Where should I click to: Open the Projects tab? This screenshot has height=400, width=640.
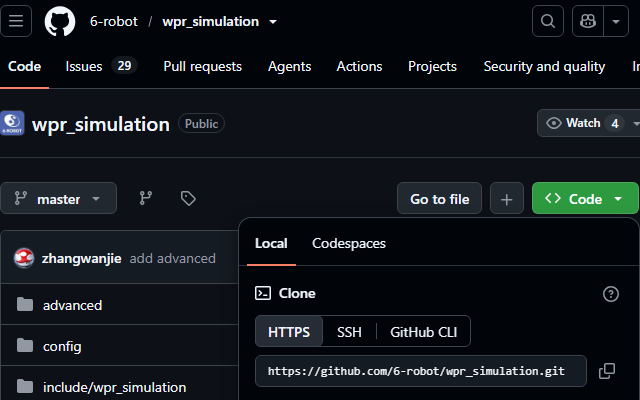coord(432,66)
